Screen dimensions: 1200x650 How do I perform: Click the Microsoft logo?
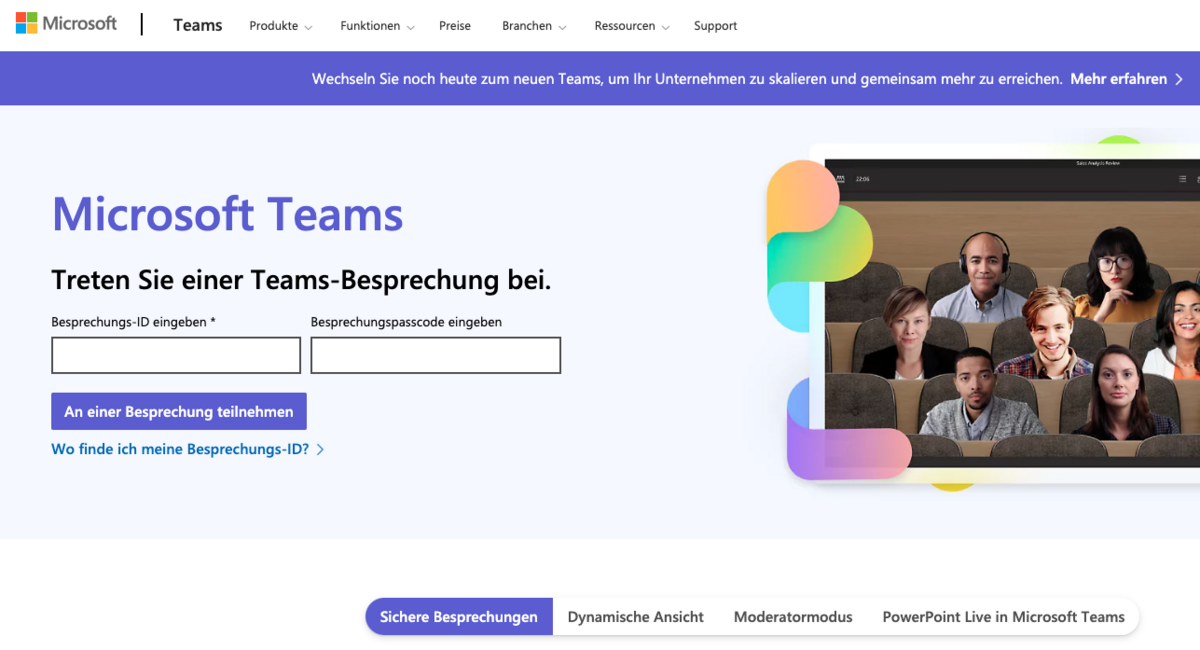(x=66, y=24)
